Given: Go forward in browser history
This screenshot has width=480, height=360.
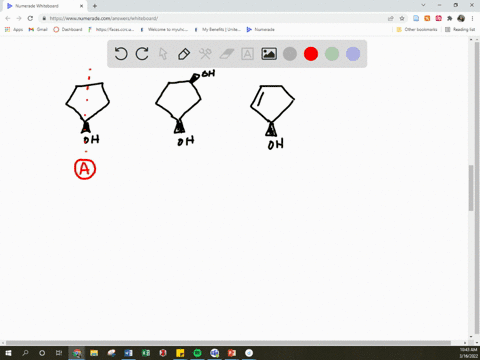Looking at the screenshot, I should pyautogui.click(x=19, y=18).
